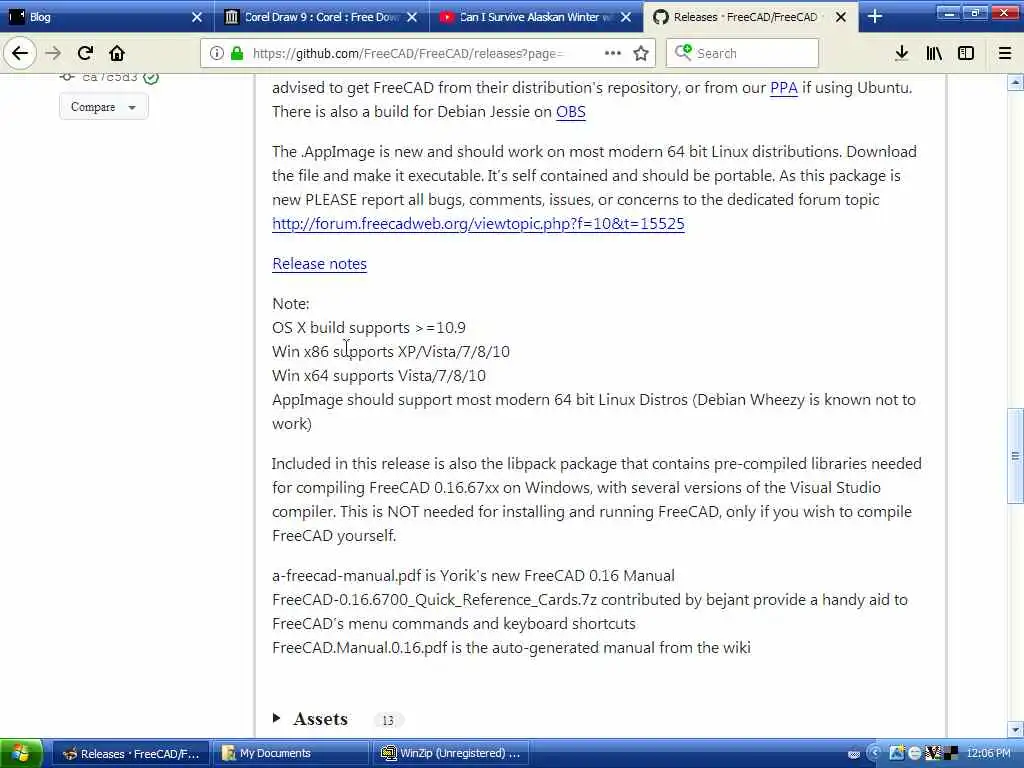Open the forum.freecadweb.org viewtopic link
This screenshot has height=768, width=1024.
[478, 224]
